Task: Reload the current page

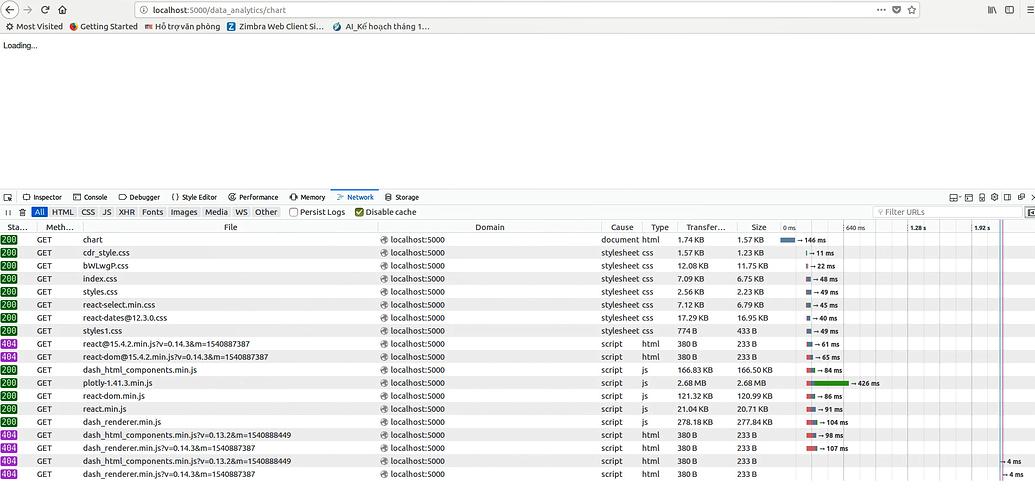Action: [x=45, y=10]
